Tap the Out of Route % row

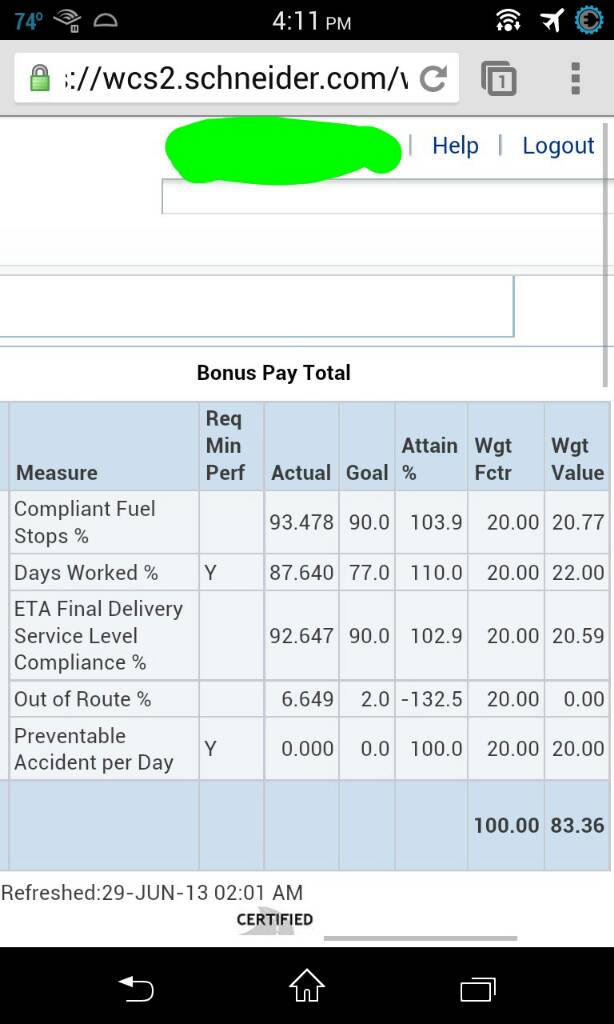pos(309,699)
